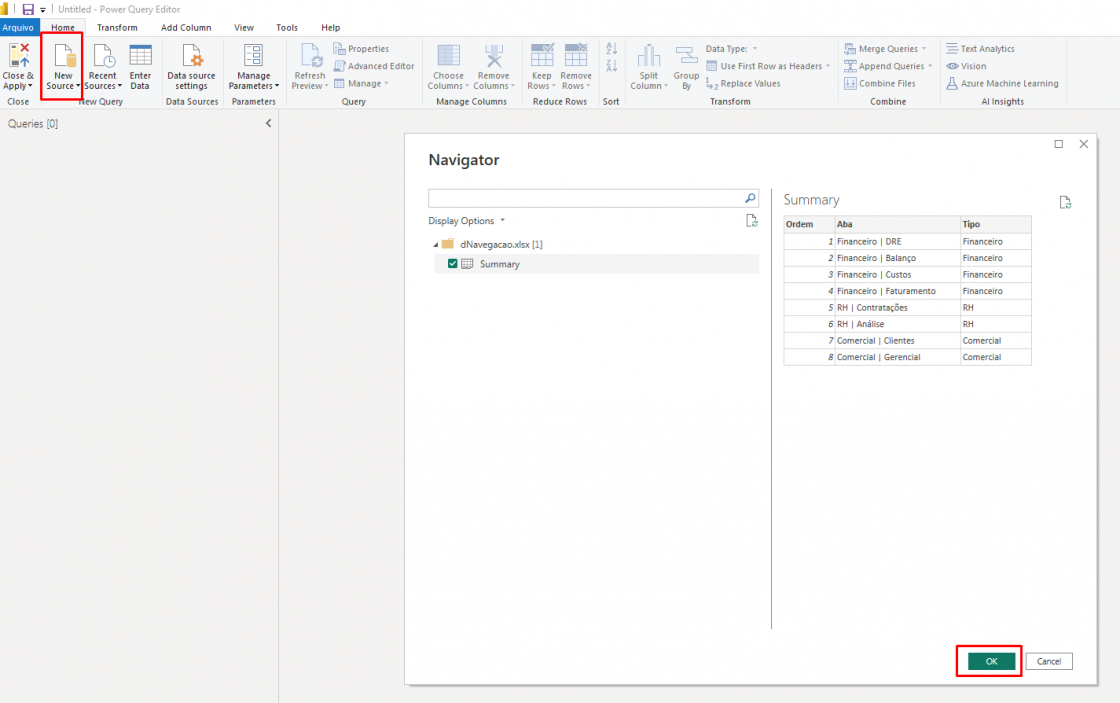
Task: Click the Manage Parameters icon
Action: coord(253,56)
